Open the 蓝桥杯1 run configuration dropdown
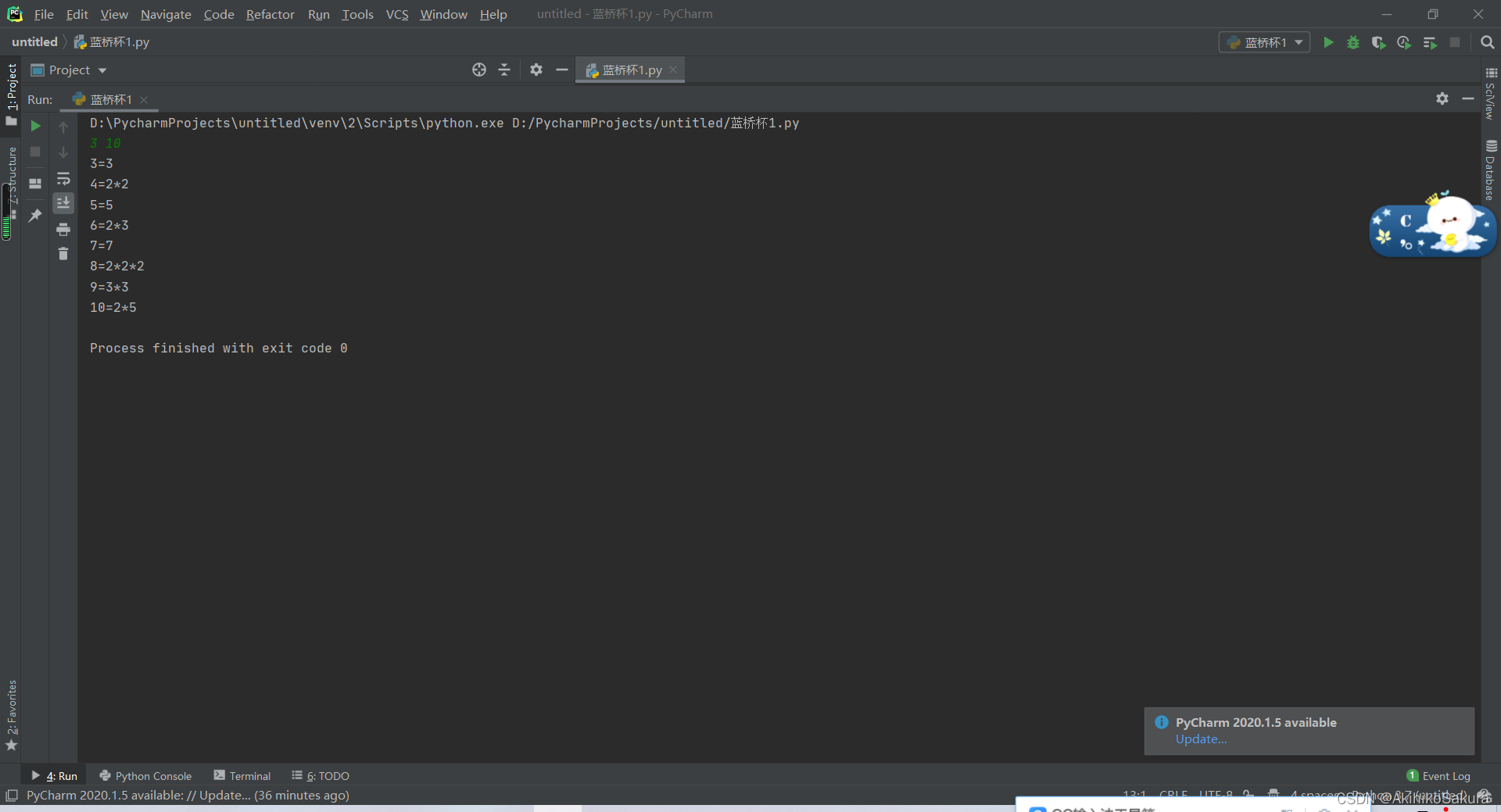The width and height of the screenshot is (1501, 812). 1297,42
